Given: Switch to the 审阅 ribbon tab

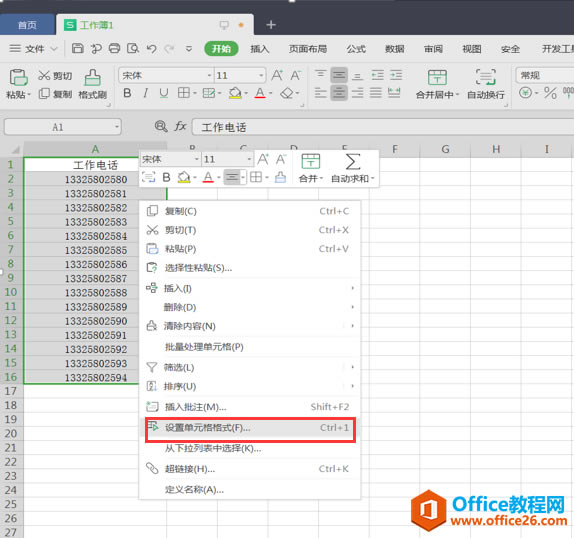Looking at the screenshot, I should point(433,49).
